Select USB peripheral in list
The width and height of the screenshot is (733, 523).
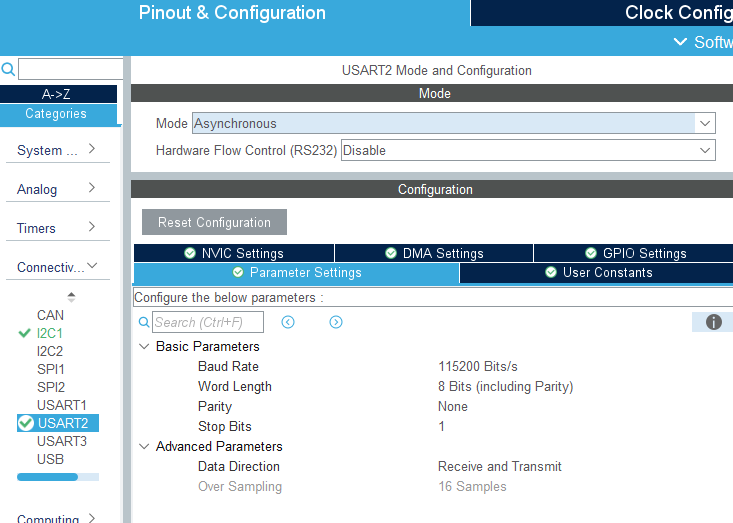pos(50,459)
